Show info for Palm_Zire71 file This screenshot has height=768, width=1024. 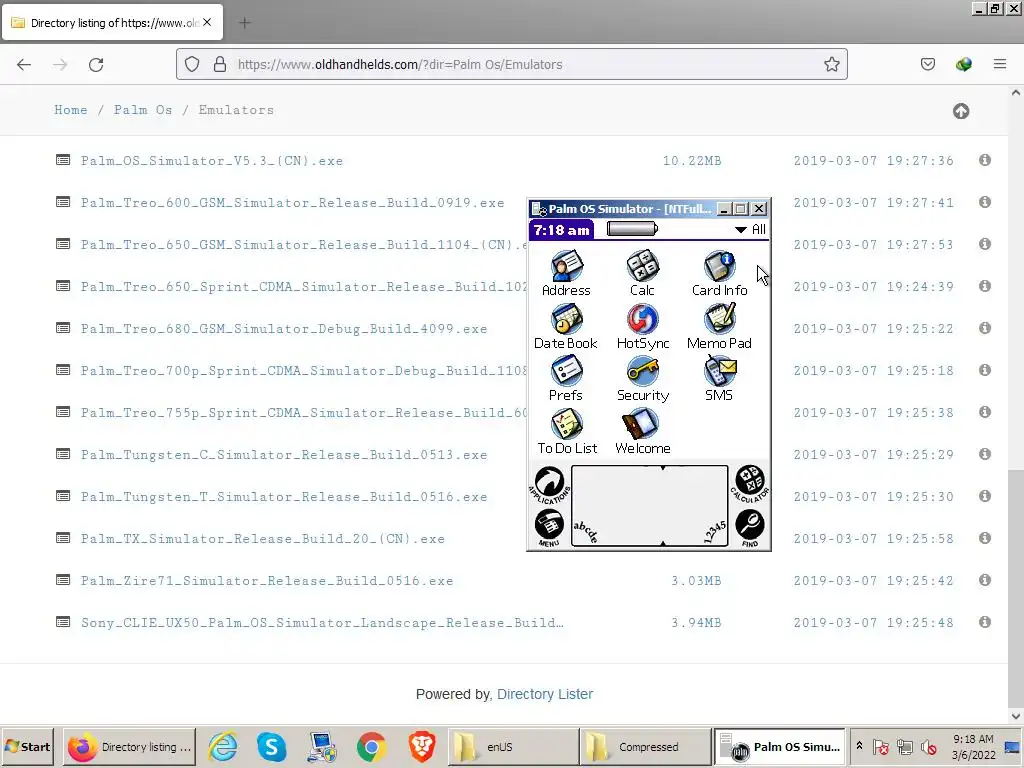(985, 580)
